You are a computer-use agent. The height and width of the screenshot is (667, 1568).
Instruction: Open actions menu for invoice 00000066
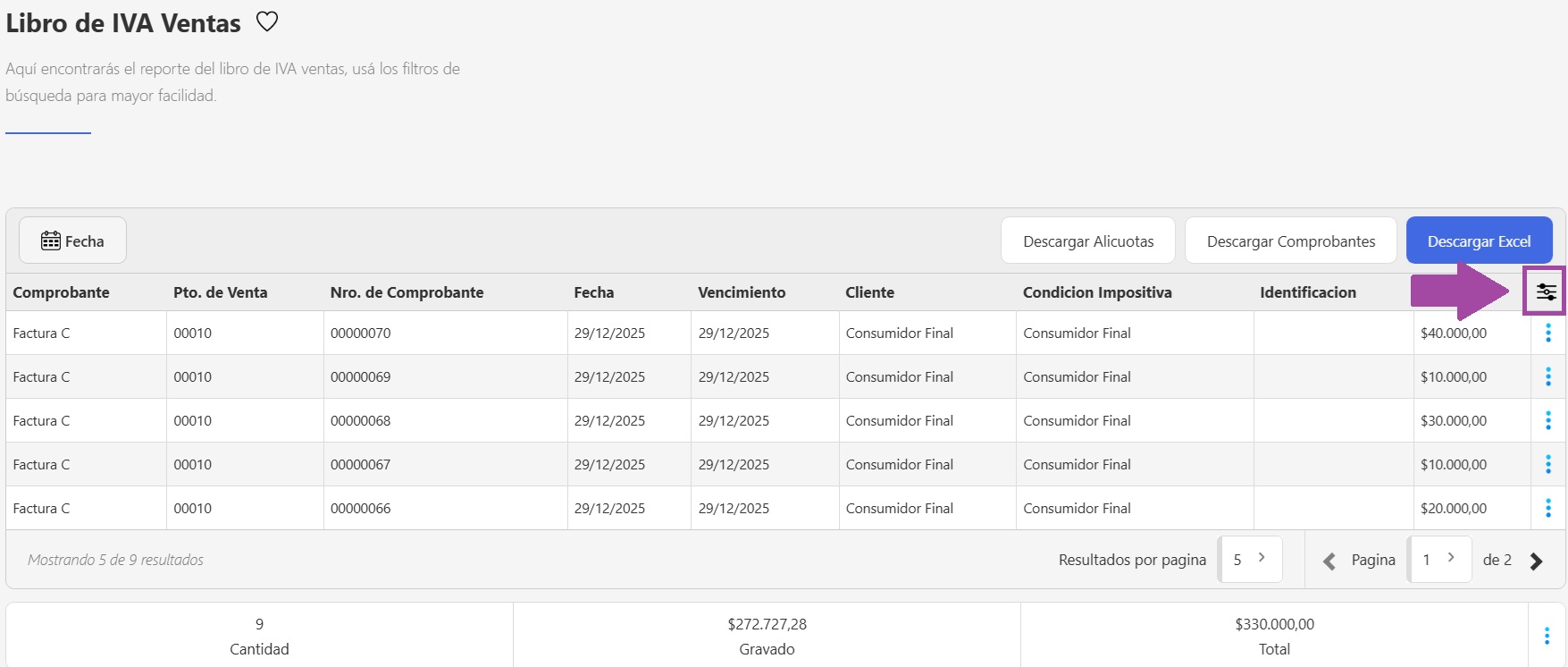coord(1547,508)
